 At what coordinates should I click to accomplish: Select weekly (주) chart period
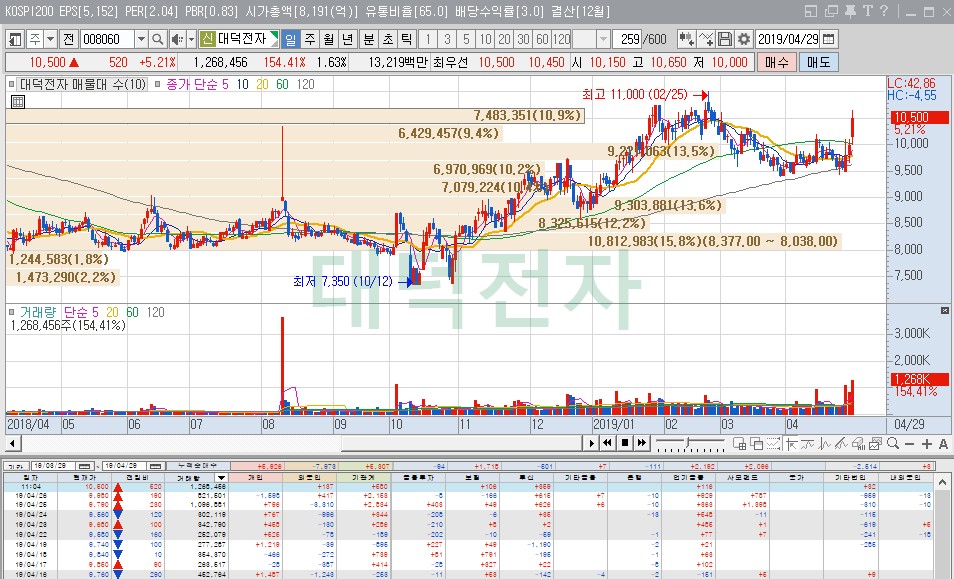(x=310, y=40)
